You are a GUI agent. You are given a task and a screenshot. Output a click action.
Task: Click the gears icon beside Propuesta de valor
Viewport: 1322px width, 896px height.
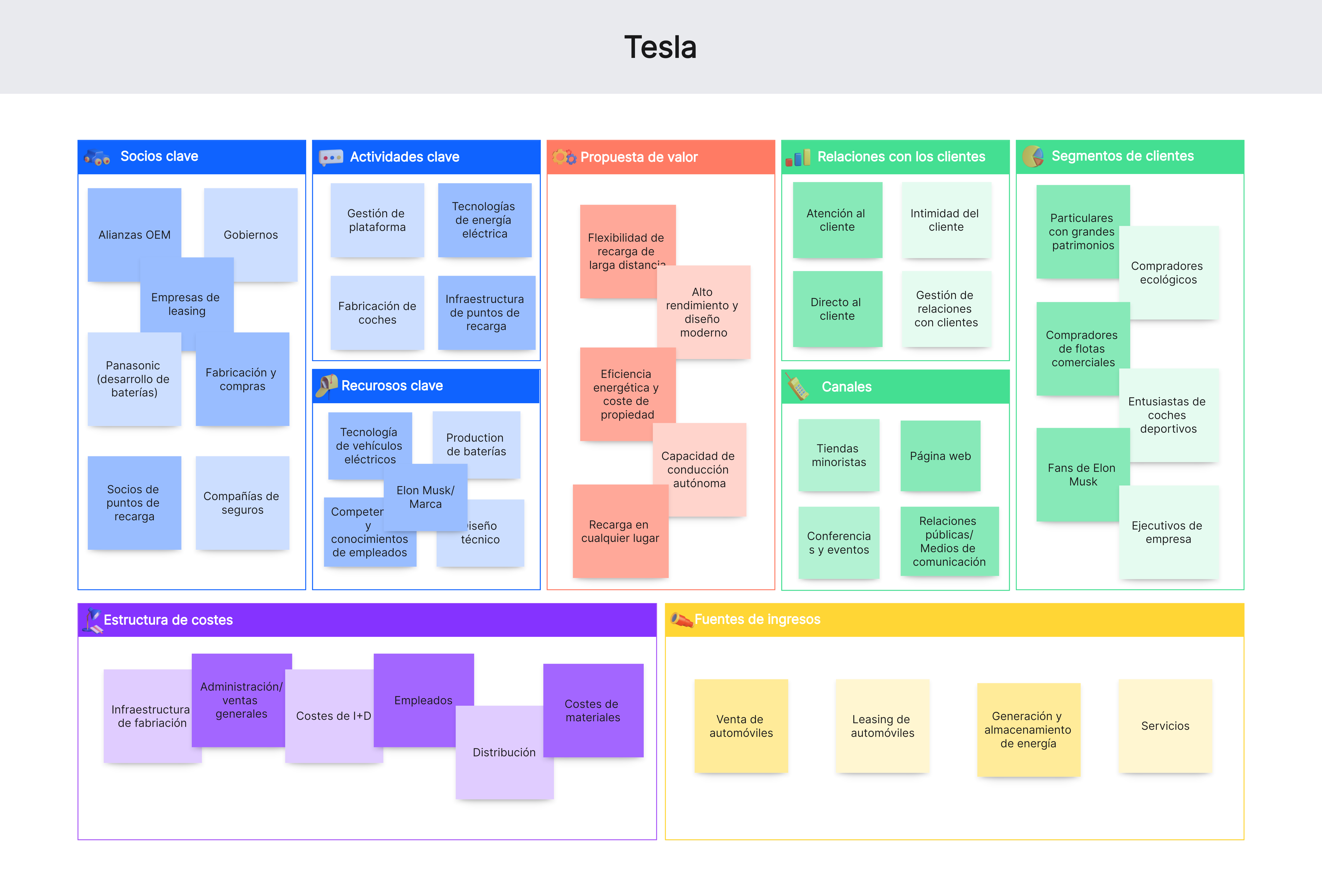pos(564,157)
